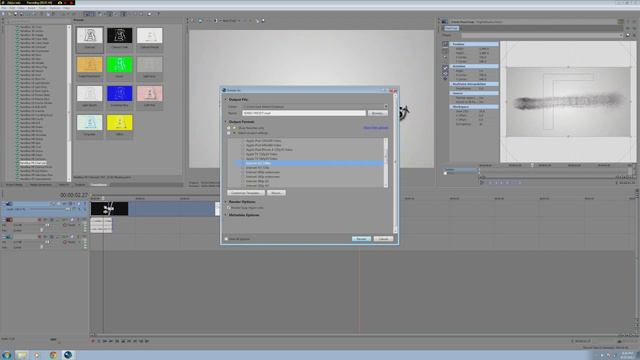The width and height of the screenshot is (640, 360).
Task: Select the highlighted NewBlue effect in the tree
Action: click(x=33, y=162)
